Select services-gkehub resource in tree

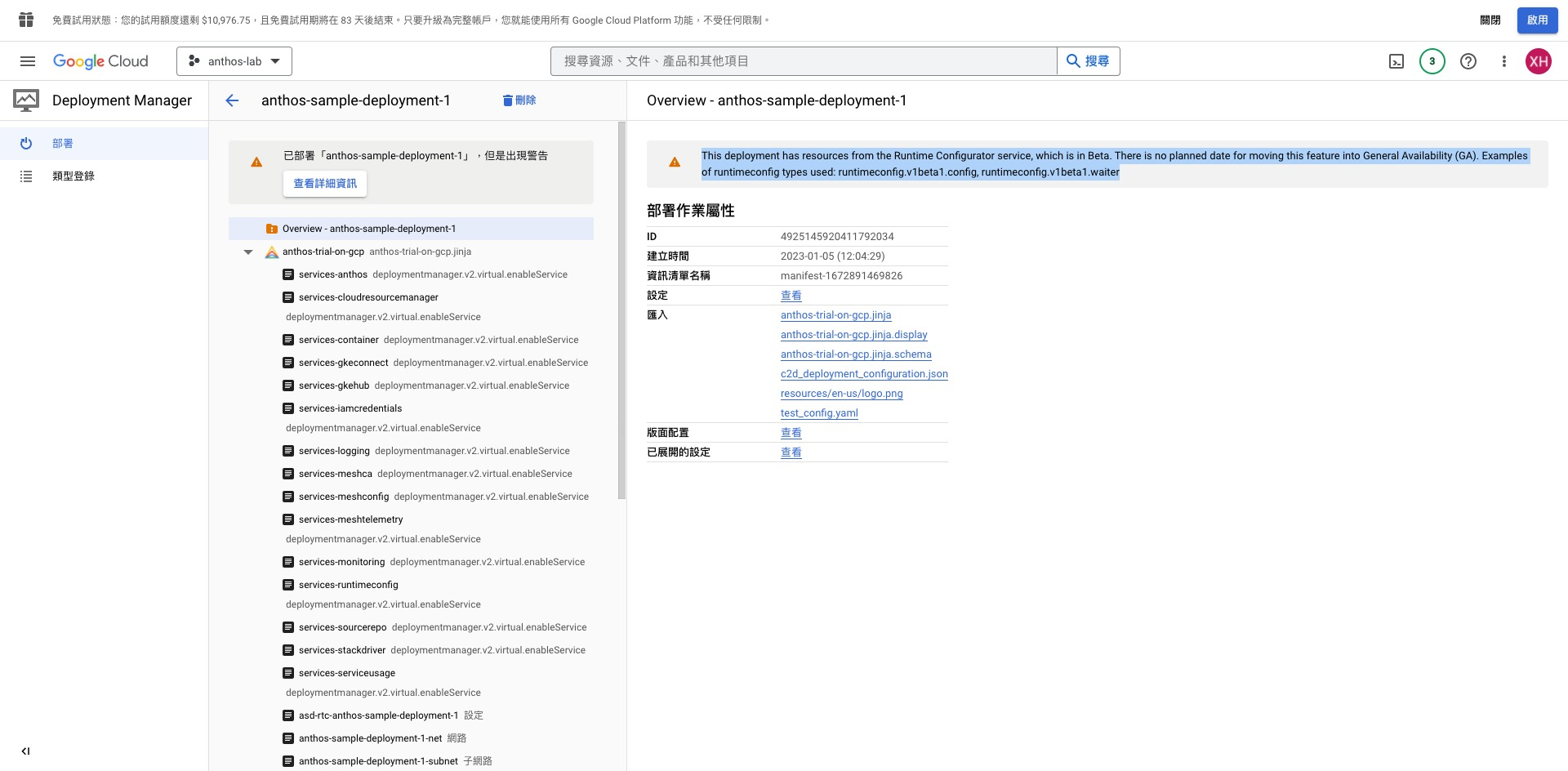[x=334, y=385]
